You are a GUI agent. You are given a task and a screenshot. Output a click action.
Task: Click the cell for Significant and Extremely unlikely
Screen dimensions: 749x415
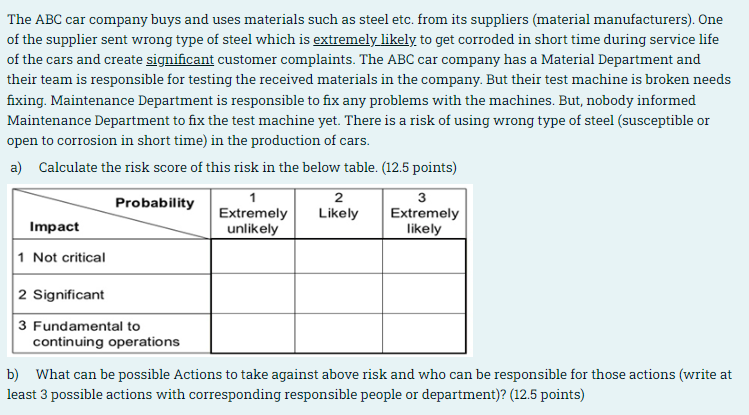(253, 294)
